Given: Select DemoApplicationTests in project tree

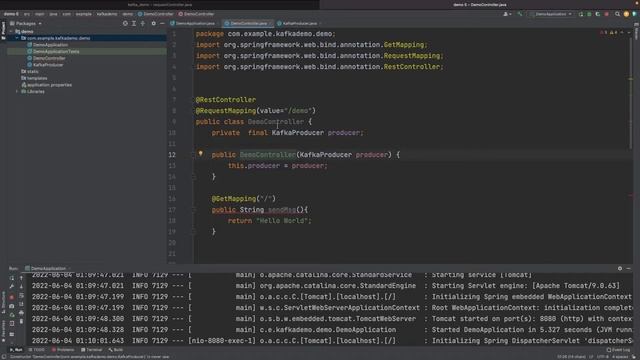Looking at the screenshot, I should click(53, 51).
